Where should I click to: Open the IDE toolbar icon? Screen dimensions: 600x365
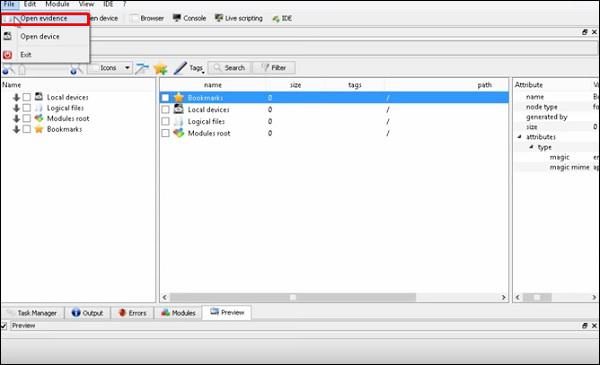click(276, 18)
